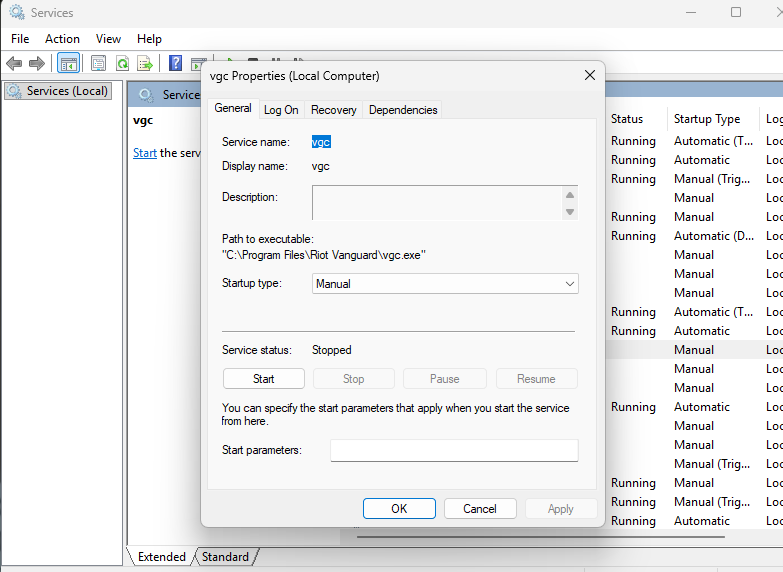Click the path text "C:\Program Files\Riot Vanguard\vgc.exe"
The image size is (783, 572).
coord(324,255)
